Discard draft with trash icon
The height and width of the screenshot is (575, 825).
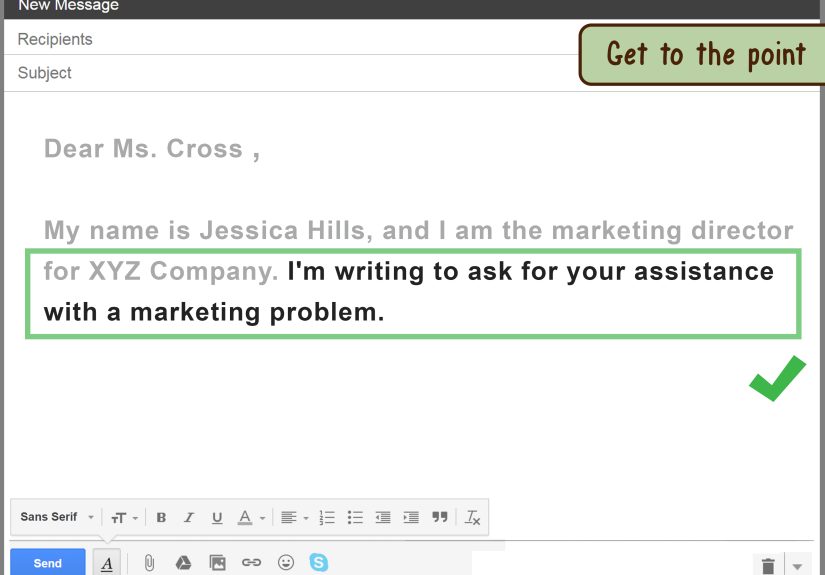(x=768, y=566)
